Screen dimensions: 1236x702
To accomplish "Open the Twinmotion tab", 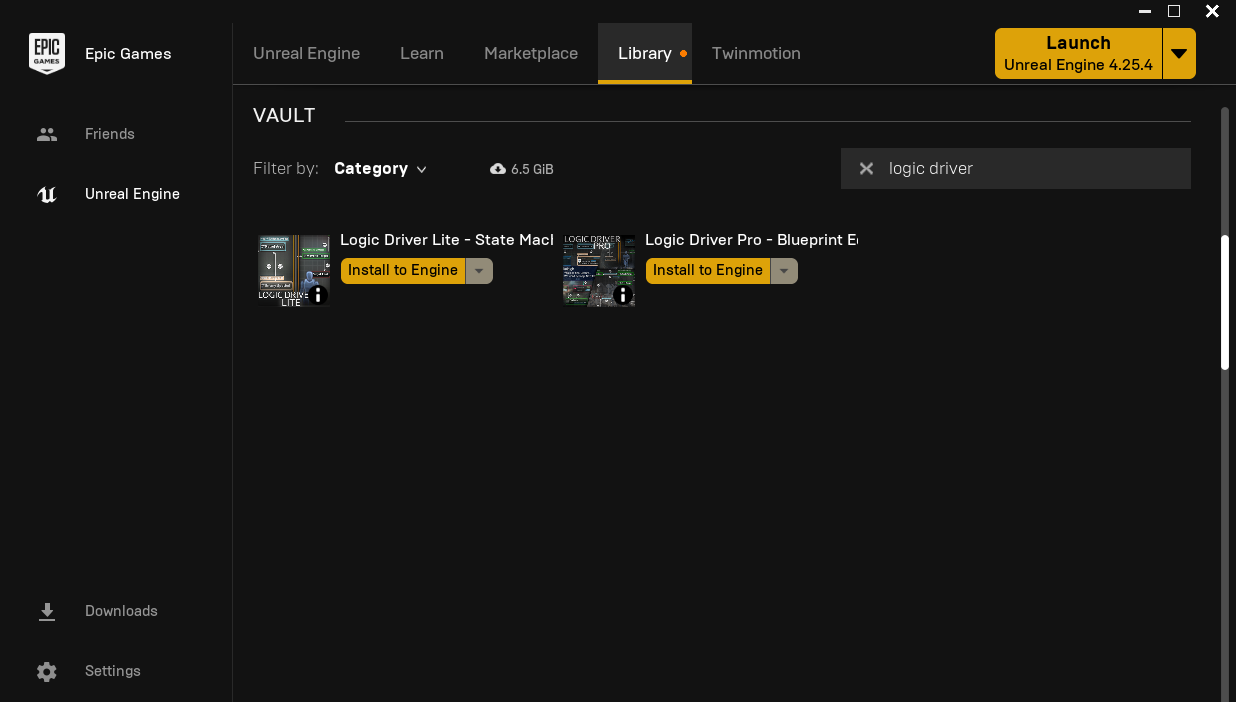I will [756, 53].
